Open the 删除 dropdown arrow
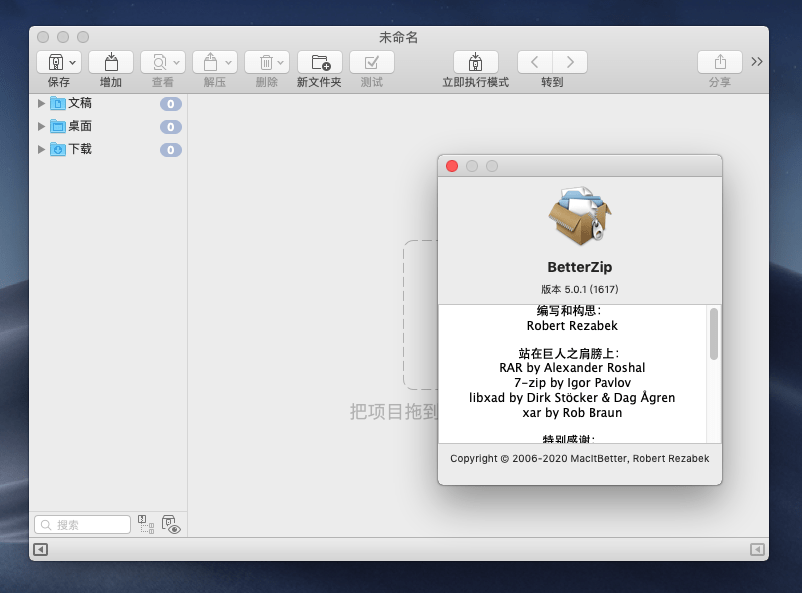The height and width of the screenshot is (593, 802). [x=280, y=62]
